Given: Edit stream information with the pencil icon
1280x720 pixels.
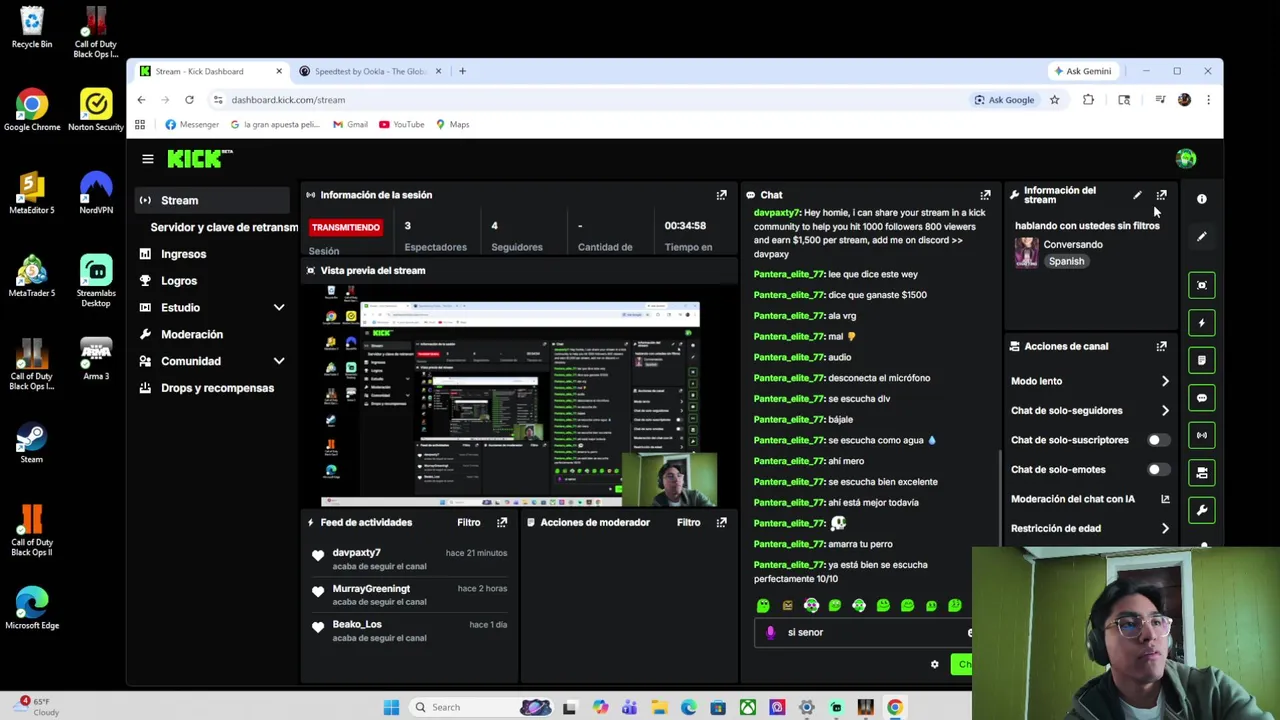Looking at the screenshot, I should 1137,195.
